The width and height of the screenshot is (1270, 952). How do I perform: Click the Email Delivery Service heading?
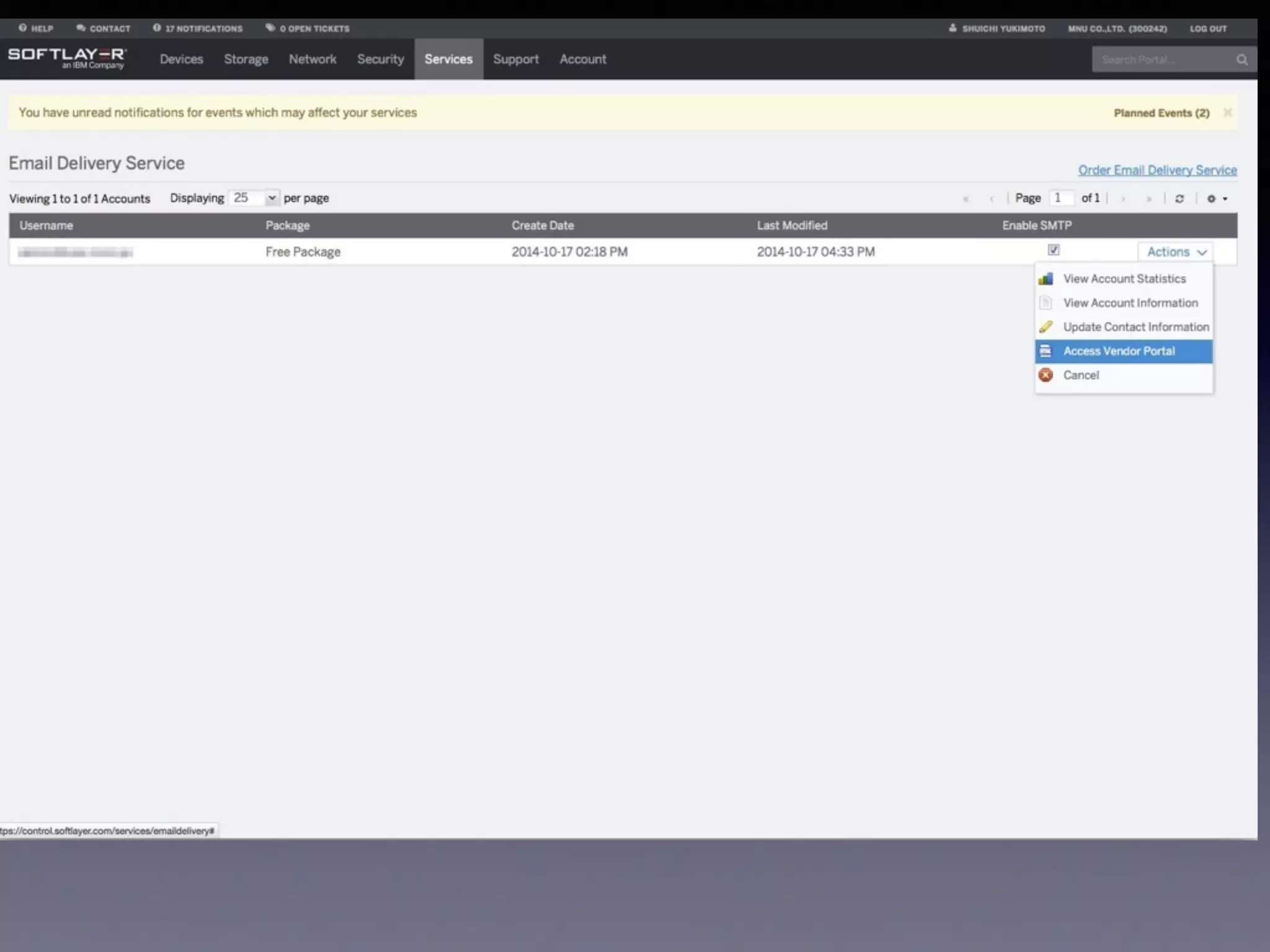click(x=97, y=163)
